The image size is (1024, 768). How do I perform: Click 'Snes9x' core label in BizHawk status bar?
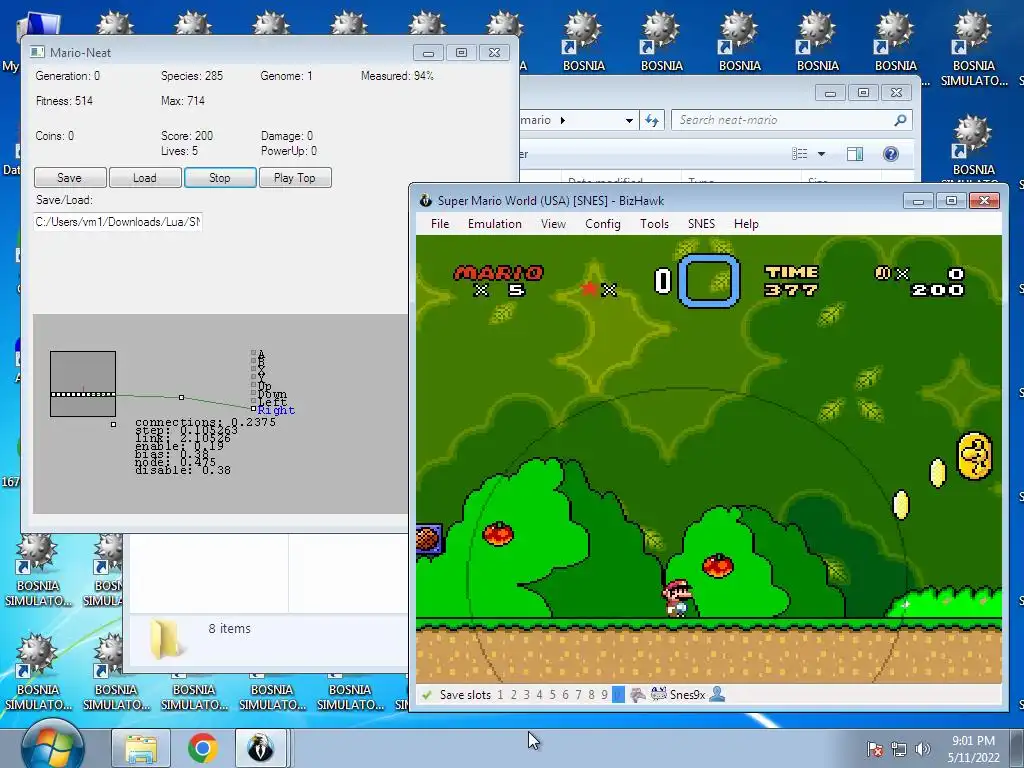pos(687,695)
